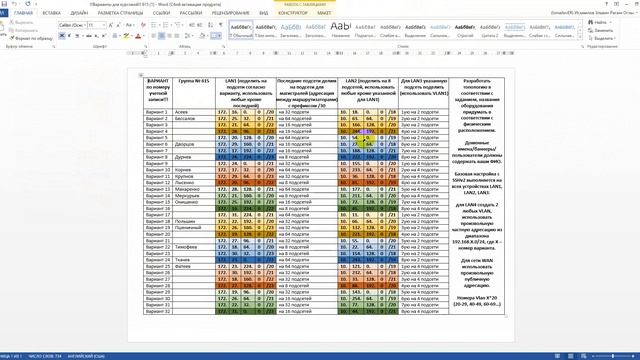Toggle bold formatting
This screenshot has height=360, width=640.
[x=62, y=36]
